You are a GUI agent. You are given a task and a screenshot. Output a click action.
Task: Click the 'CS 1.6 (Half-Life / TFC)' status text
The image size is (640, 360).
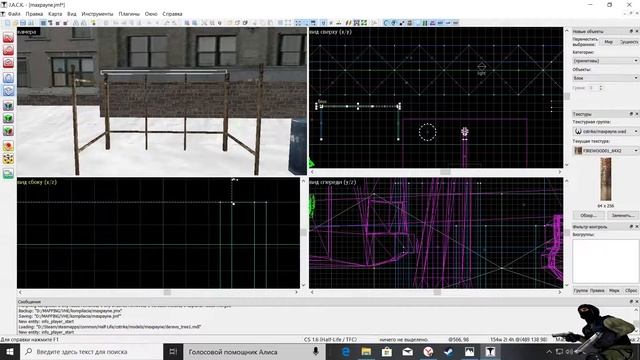coord(330,340)
